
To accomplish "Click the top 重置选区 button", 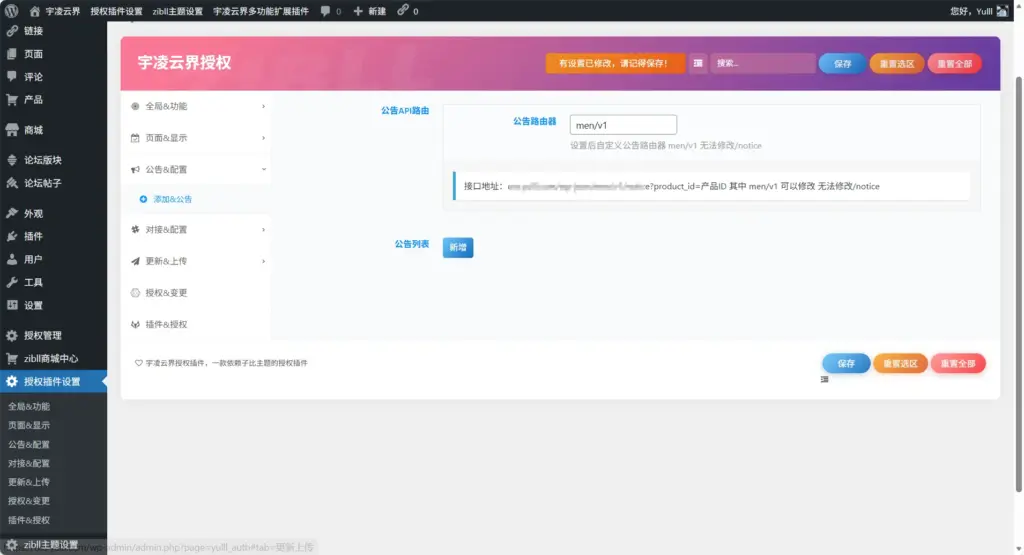I will tap(897, 63).
